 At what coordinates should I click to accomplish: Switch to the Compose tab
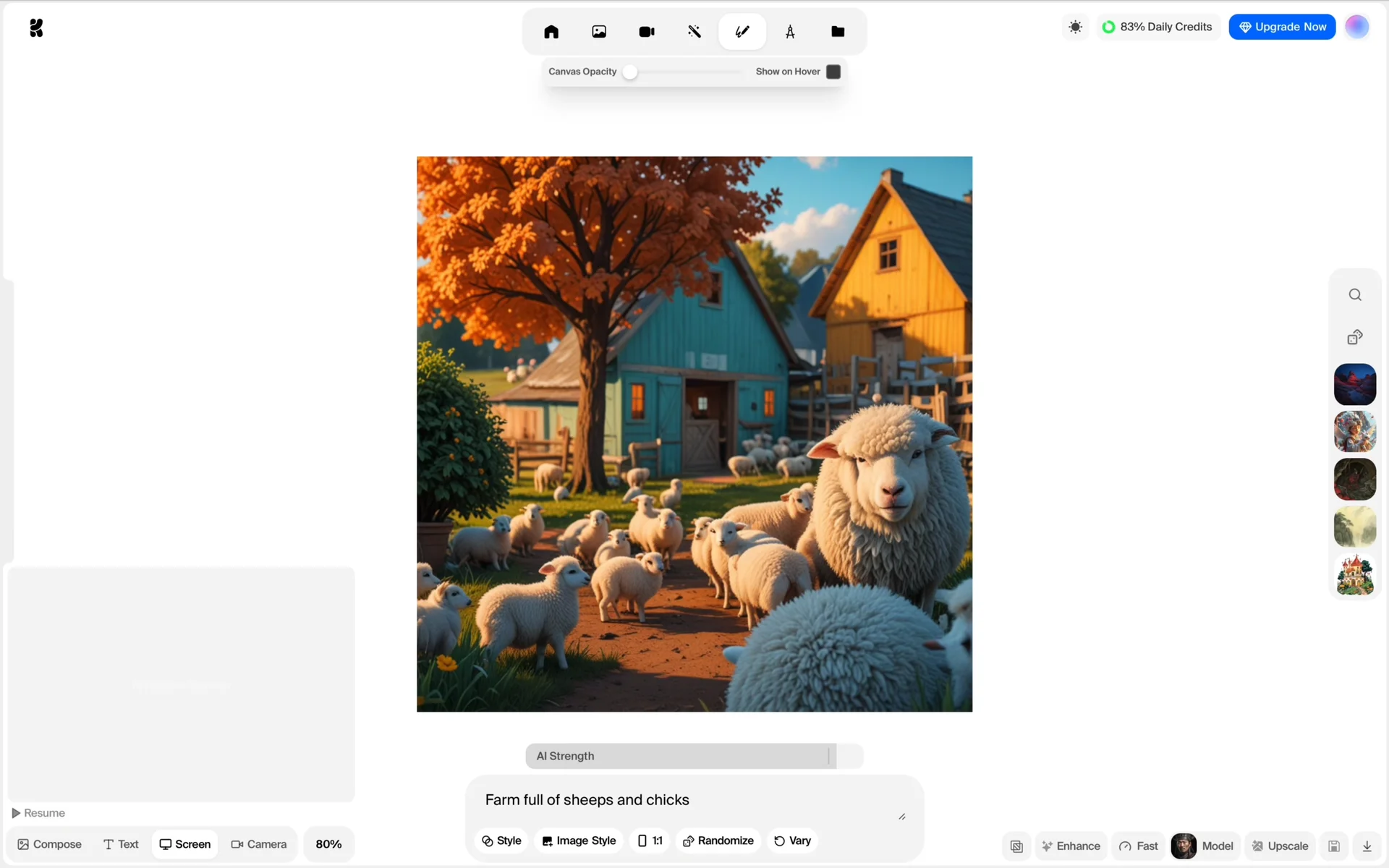pyautogui.click(x=50, y=844)
